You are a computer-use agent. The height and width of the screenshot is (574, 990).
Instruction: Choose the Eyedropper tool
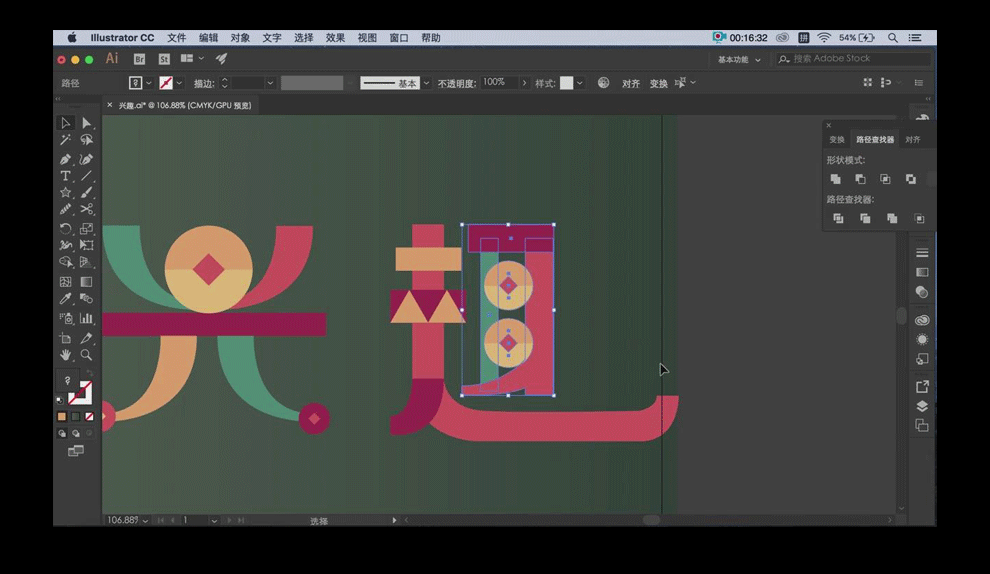point(65,299)
